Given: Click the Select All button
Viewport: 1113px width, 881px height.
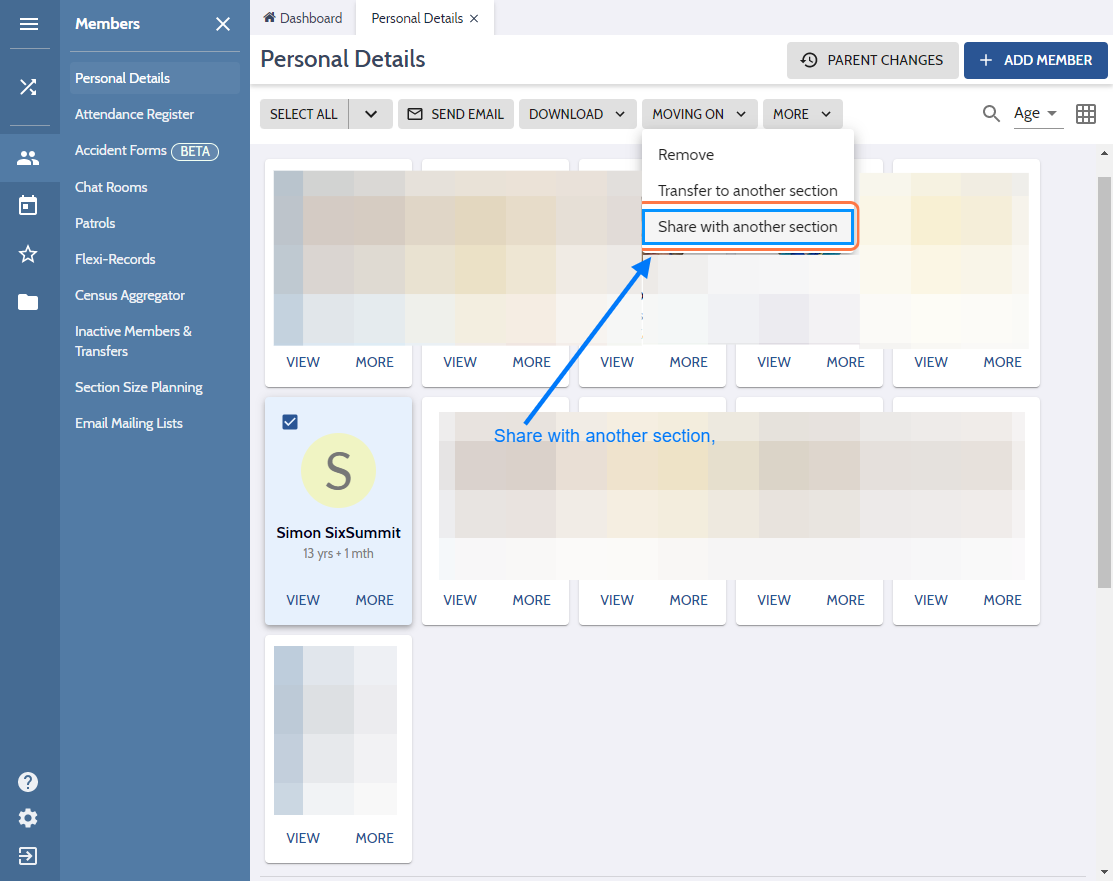Looking at the screenshot, I should [x=304, y=114].
